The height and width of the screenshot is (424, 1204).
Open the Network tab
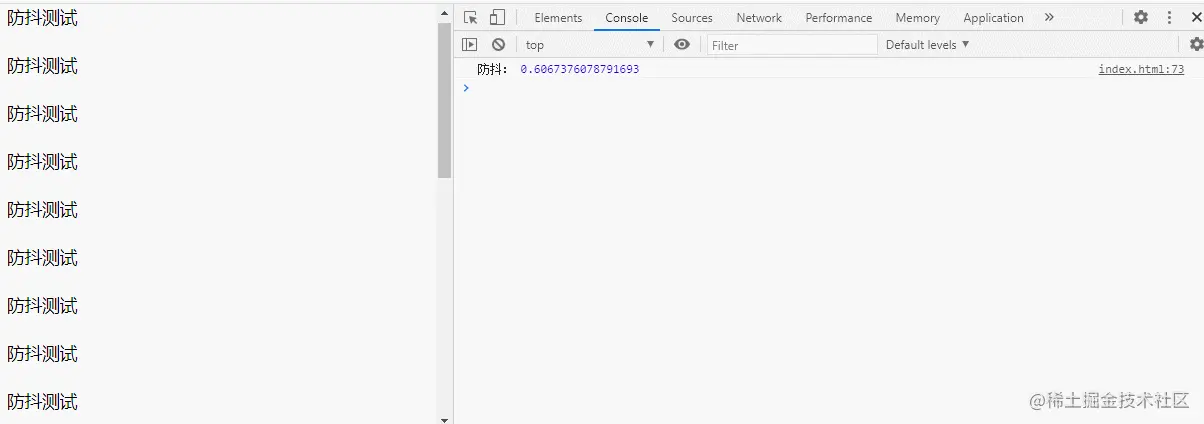(x=759, y=17)
